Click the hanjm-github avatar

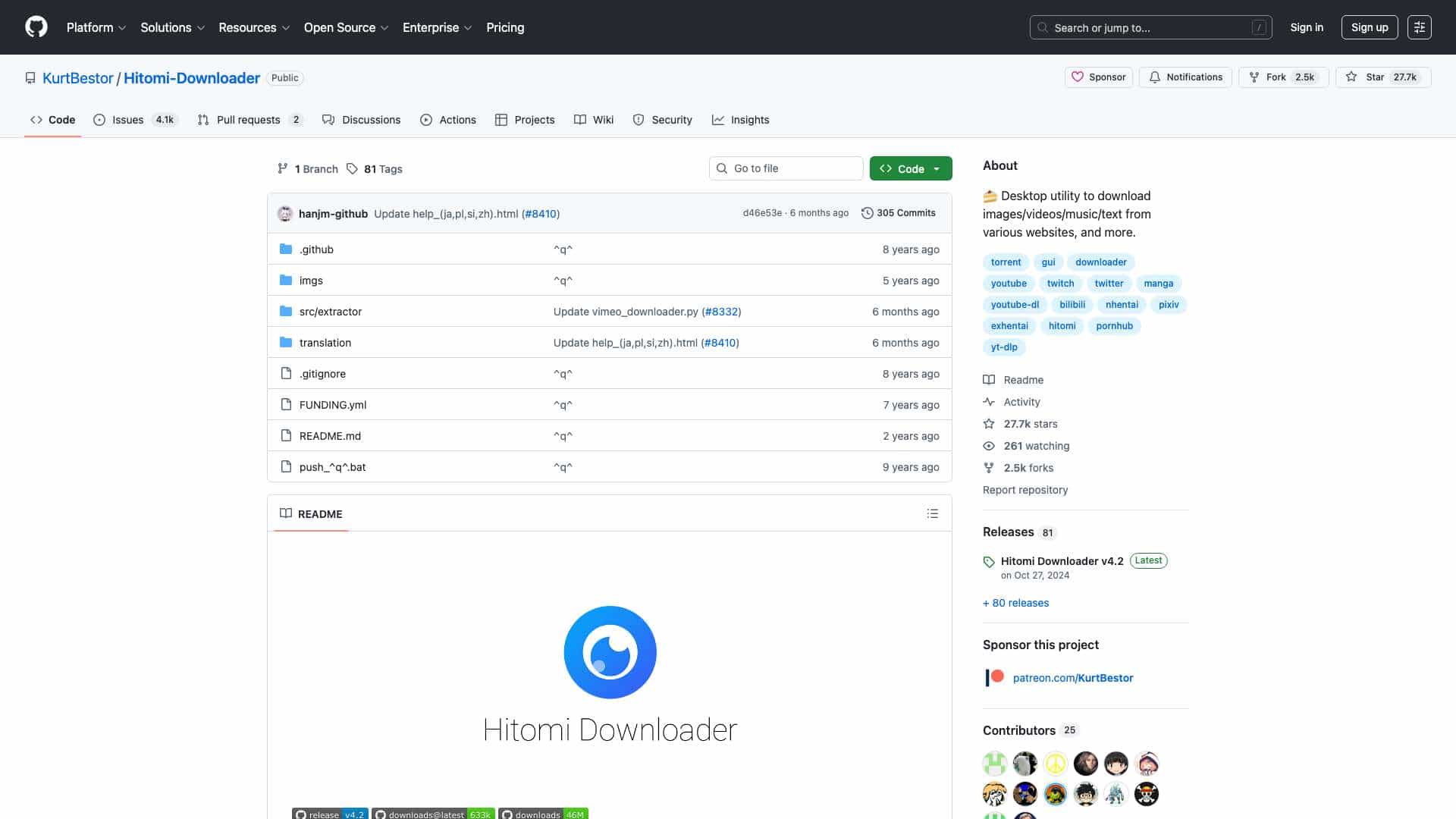[285, 214]
